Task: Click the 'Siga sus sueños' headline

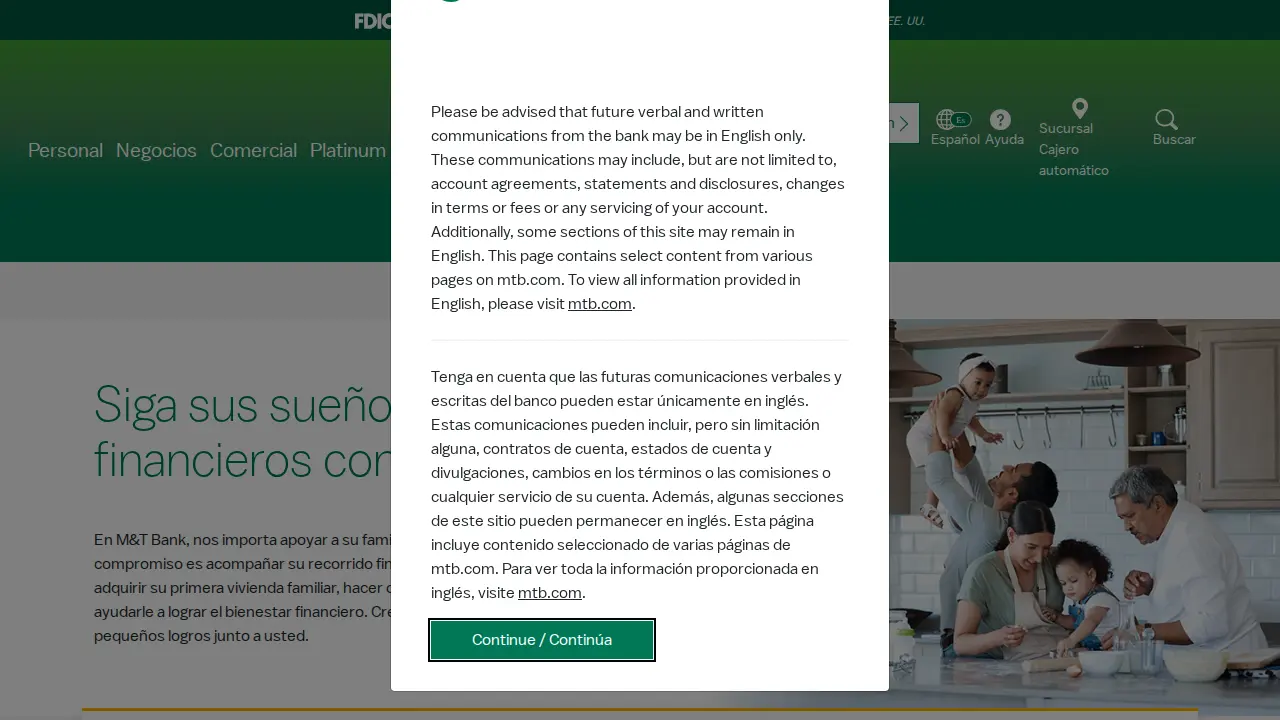Action: 242,432
